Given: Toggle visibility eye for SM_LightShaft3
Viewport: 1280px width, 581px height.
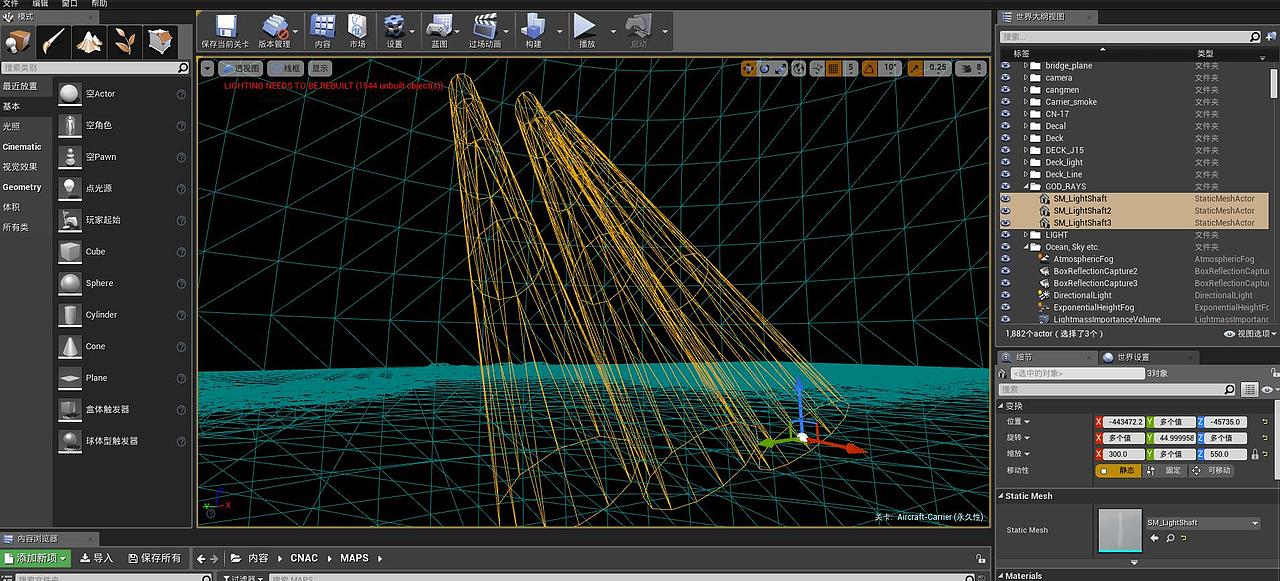Looking at the screenshot, I should (x=1006, y=223).
